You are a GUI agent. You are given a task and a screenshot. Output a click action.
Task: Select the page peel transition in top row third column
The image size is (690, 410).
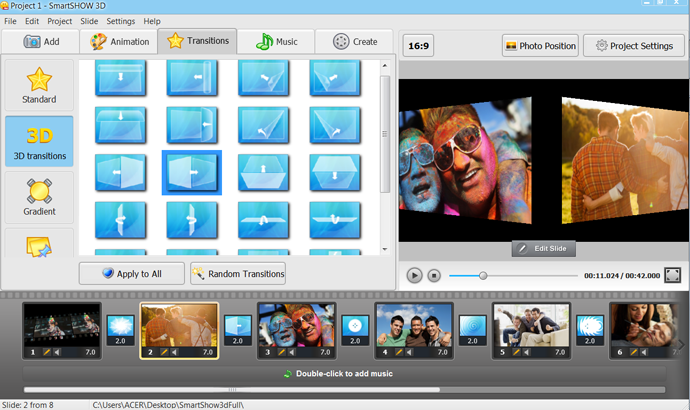[x=263, y=78]
